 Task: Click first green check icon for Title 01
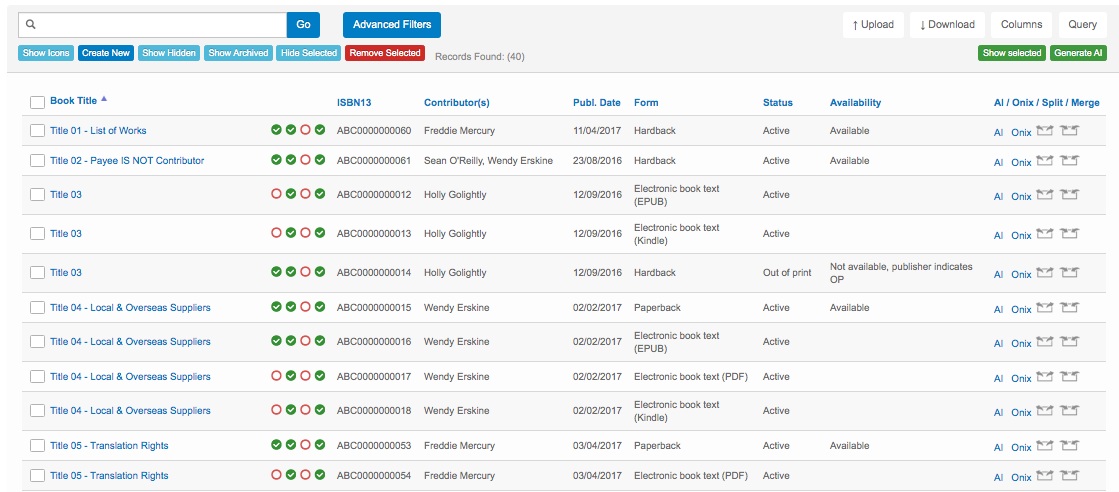pos(276,130)
